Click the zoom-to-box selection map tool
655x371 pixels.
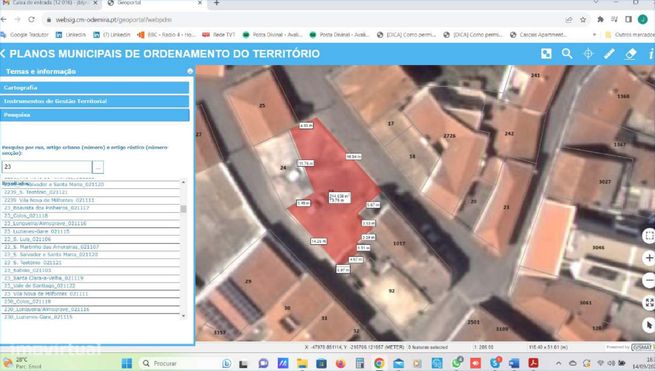coord(649,236)
